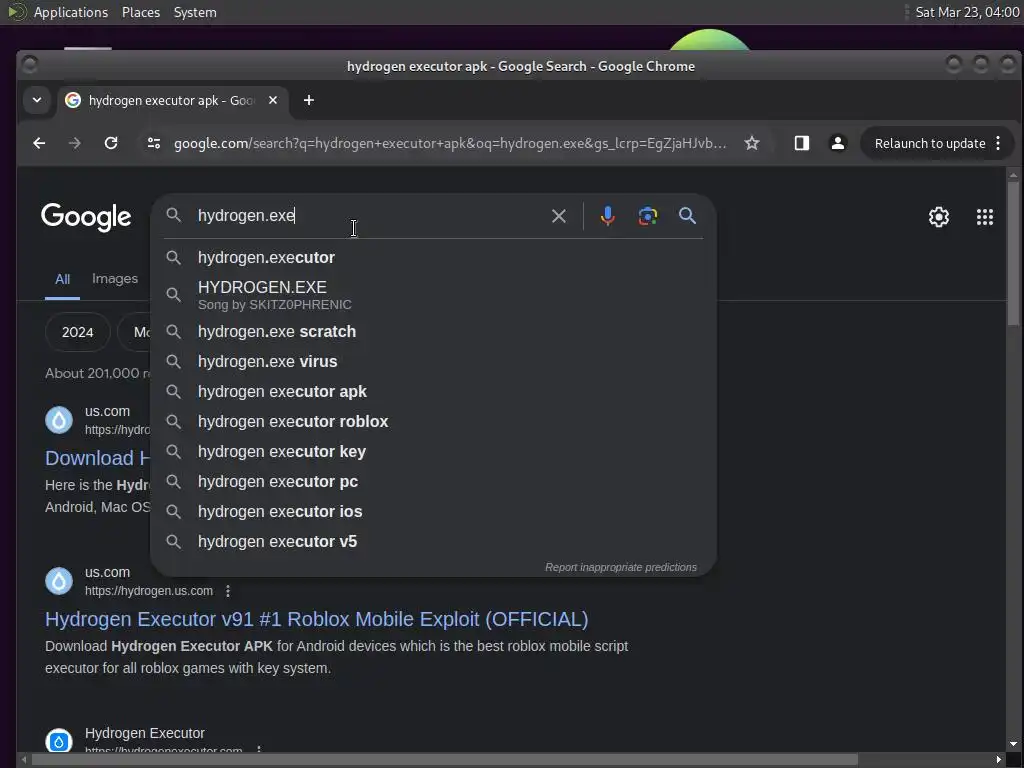Image resolution: width=1024 pixels, height=768 pixels.
Task: Bookmark this page with the star icon
Action: click(x=752, y=143)
